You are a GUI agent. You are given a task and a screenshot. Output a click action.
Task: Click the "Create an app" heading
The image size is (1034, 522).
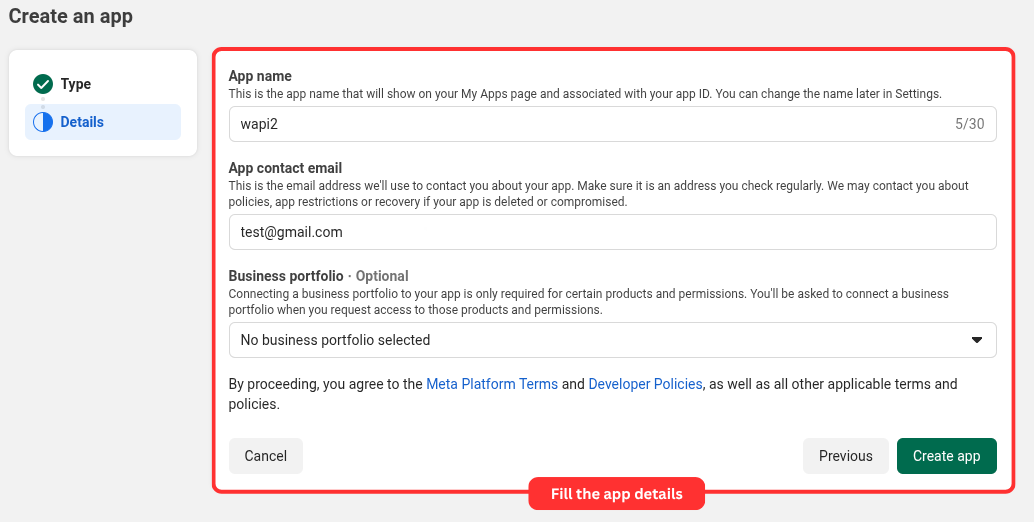point(71,16)
